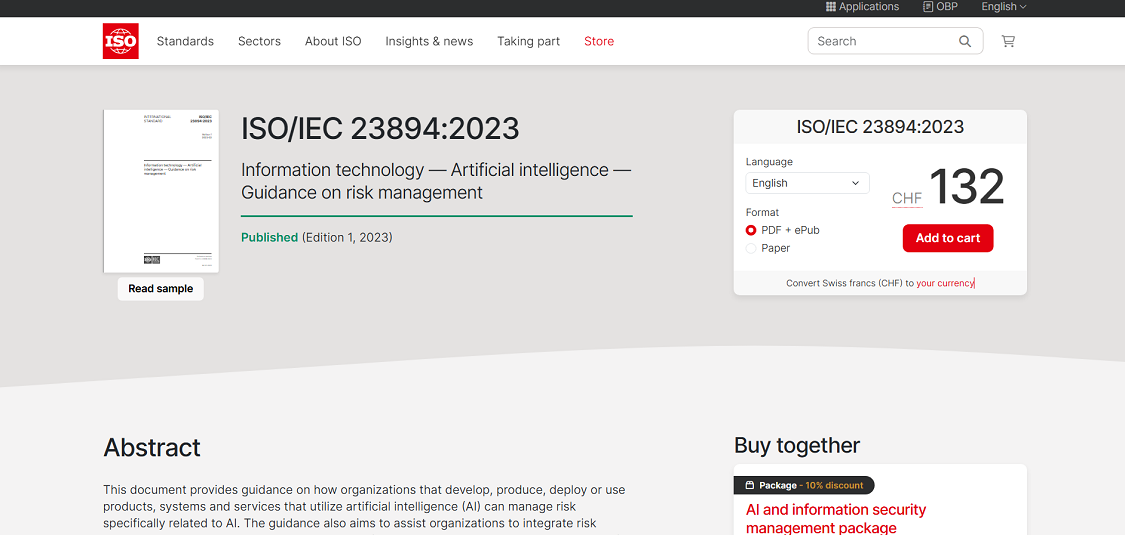1125x535 pixels.
Task: Click the OBP document icon
Action: 928,6
